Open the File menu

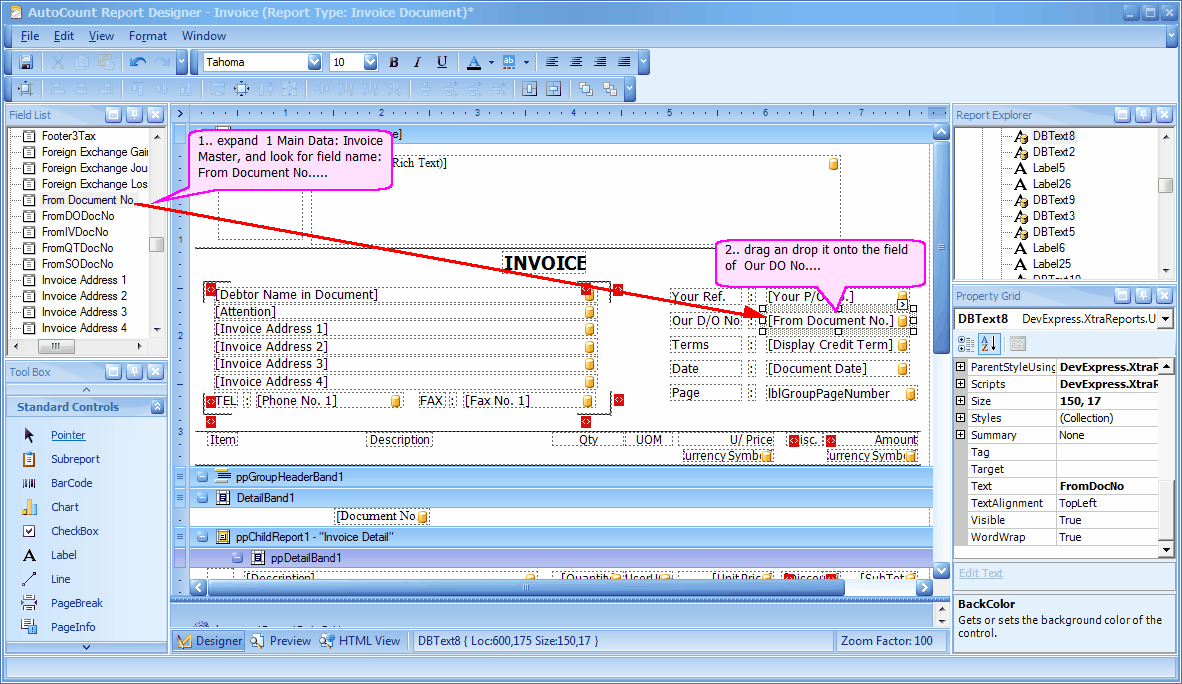coord(30,35)
